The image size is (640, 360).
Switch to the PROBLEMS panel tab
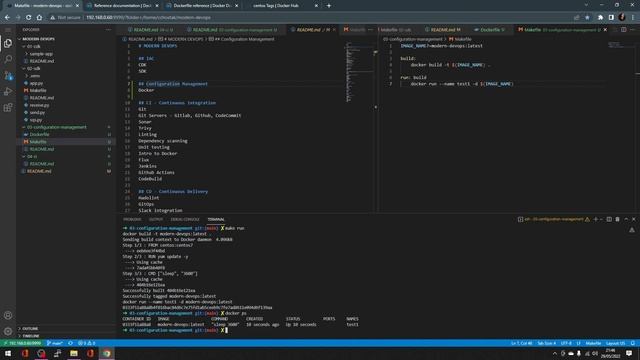pos(132,219)
